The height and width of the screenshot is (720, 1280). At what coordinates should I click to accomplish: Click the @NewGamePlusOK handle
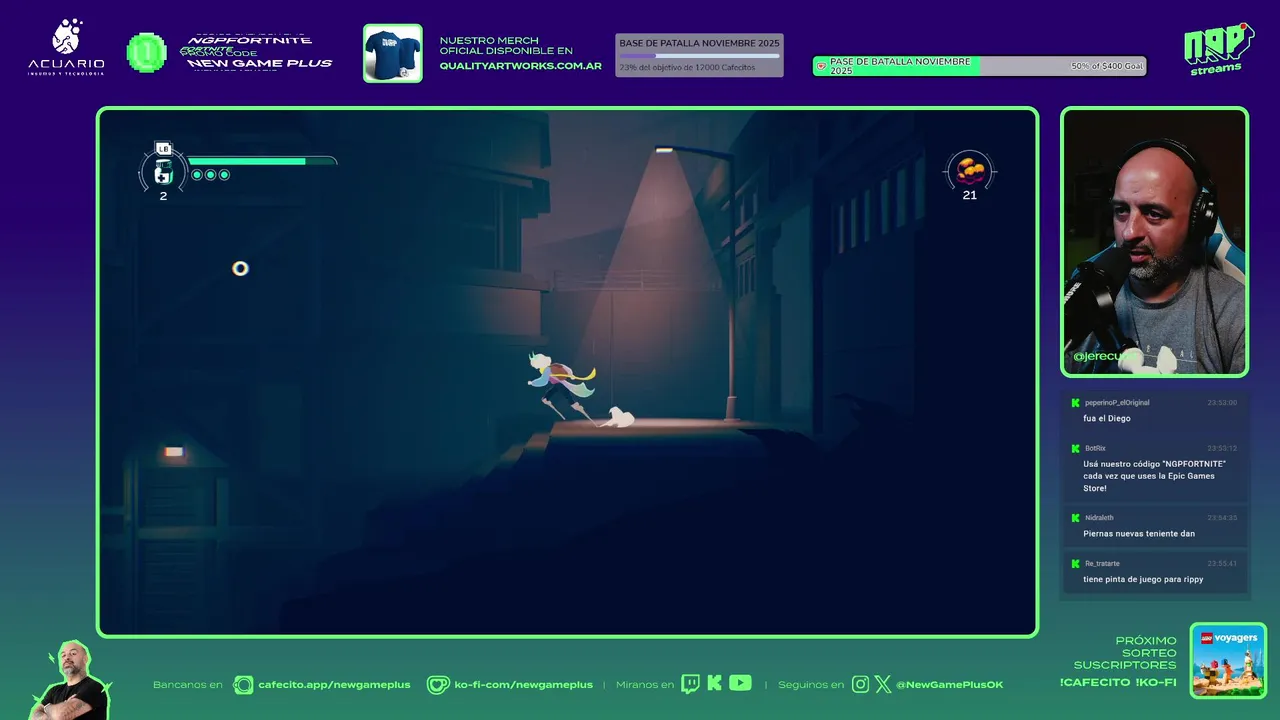pyautogui.click(x=949, y=685)
